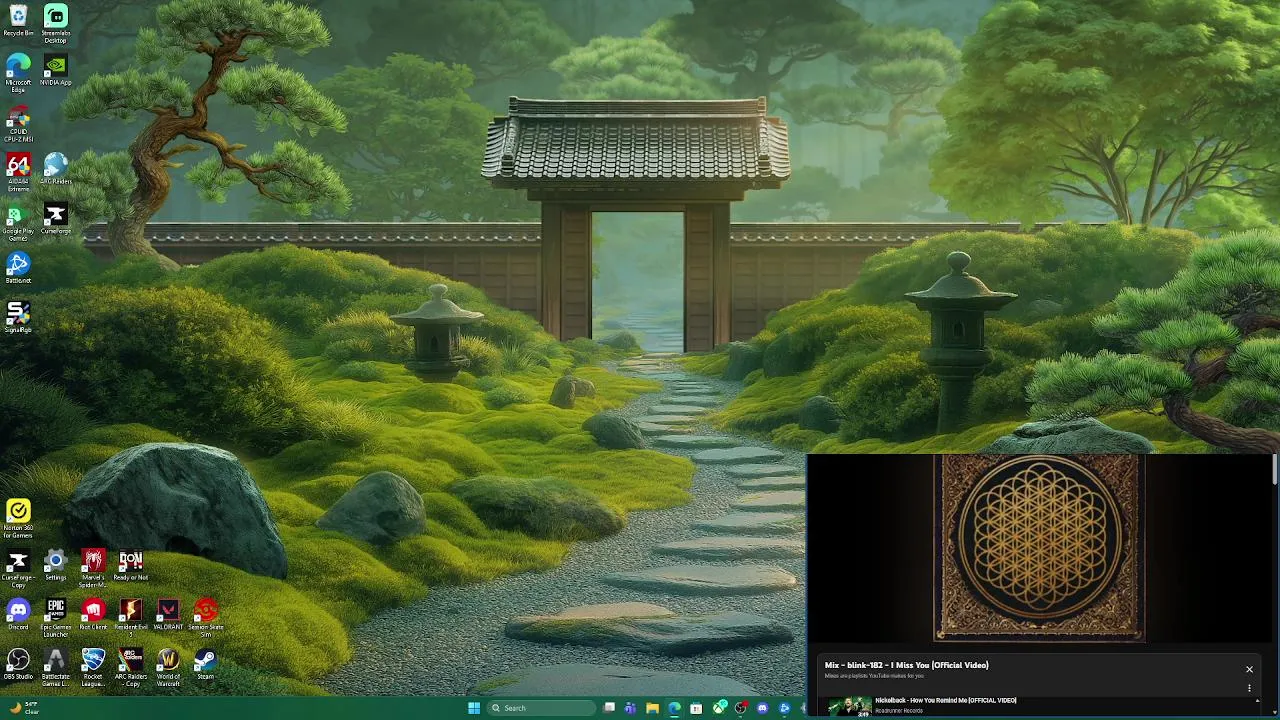Open the NVIDIA App desktop shortcut
The width and height of the screenshot is (1280, 720).
coord(55,70)
